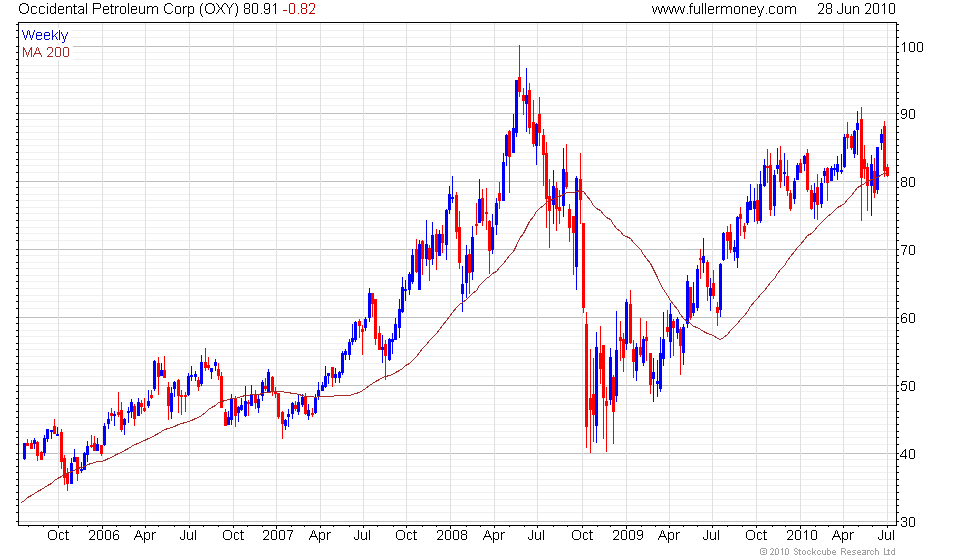Click the 100 price axis label
The width and height of the screenshot is (980, 560).
click(912, 47)
